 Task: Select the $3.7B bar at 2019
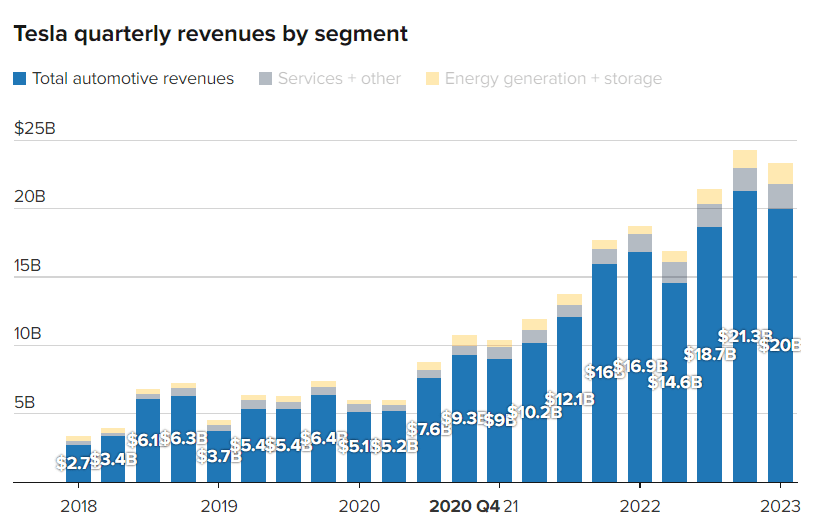coord(219,465)
